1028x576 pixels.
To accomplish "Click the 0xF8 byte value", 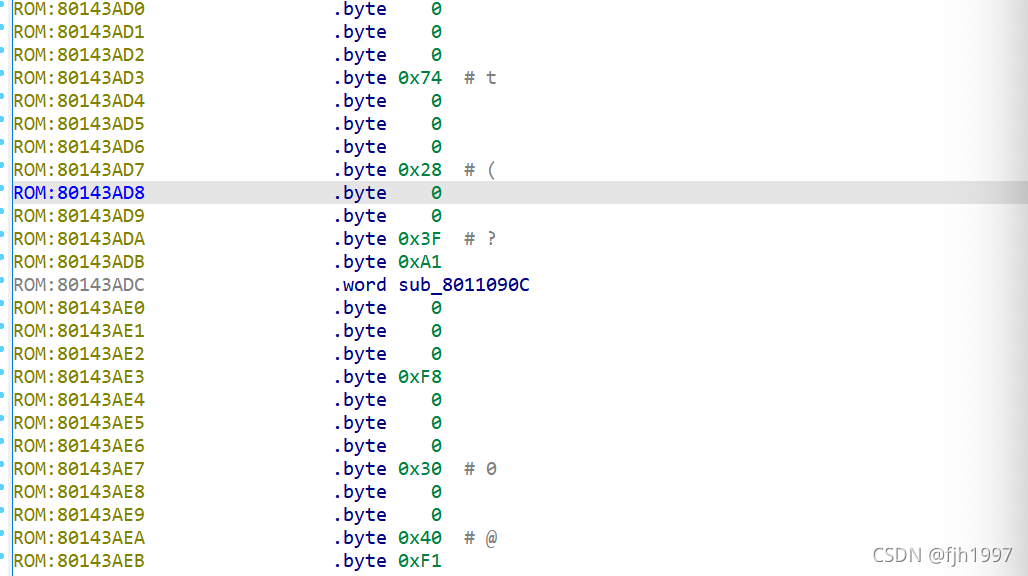I will tap(420, 377).
